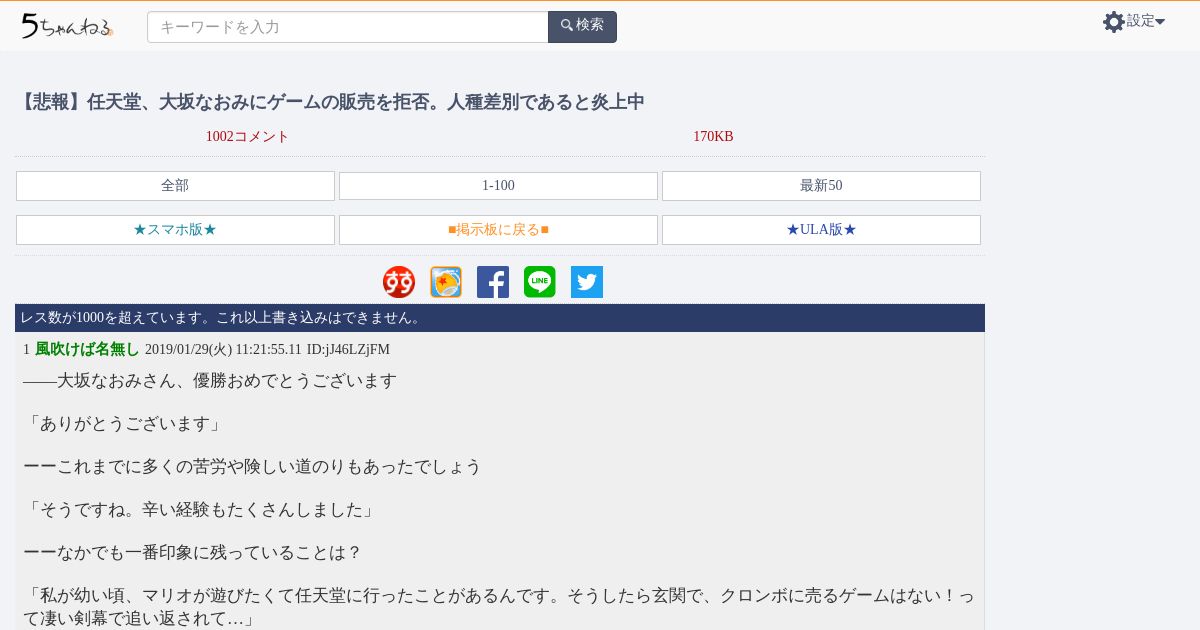The height and width of the screenshot is (630, 1200).
Task: Click the post number 1
Action: pos(26,349)
